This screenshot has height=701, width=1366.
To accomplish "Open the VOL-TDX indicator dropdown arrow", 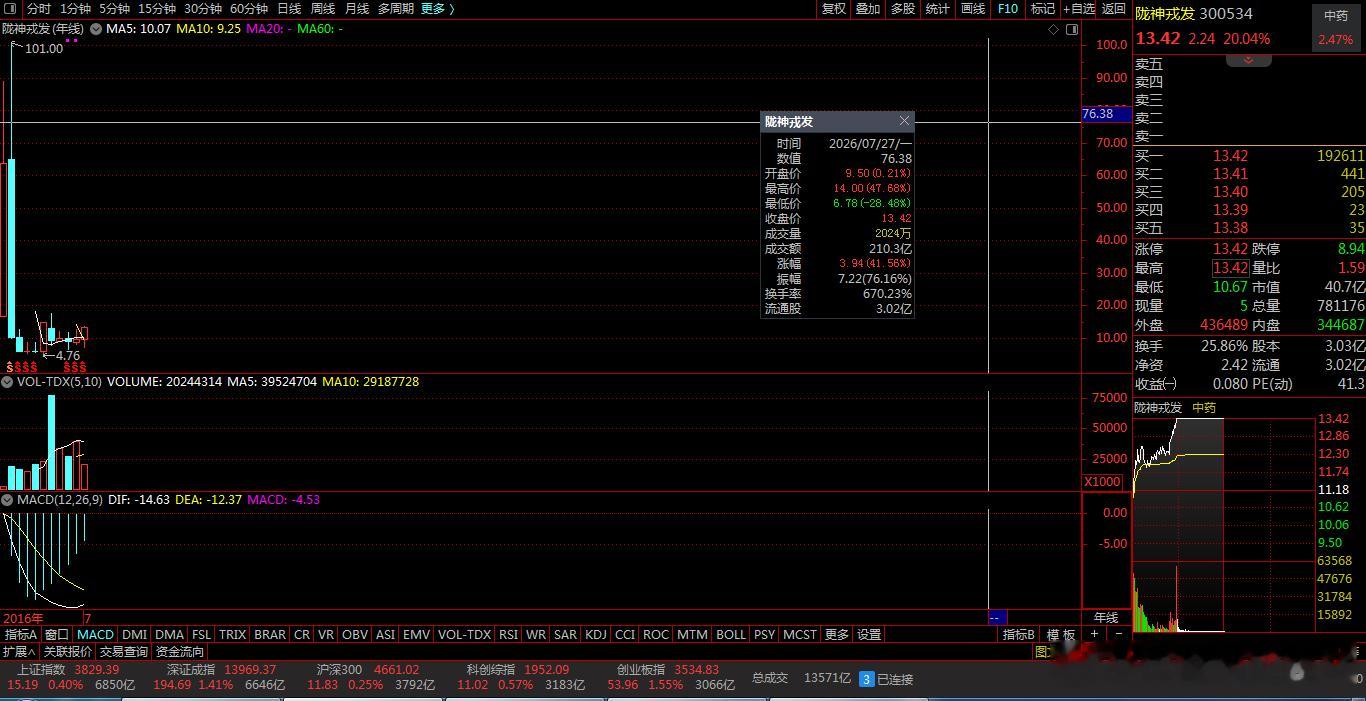I will click(7, 382).
